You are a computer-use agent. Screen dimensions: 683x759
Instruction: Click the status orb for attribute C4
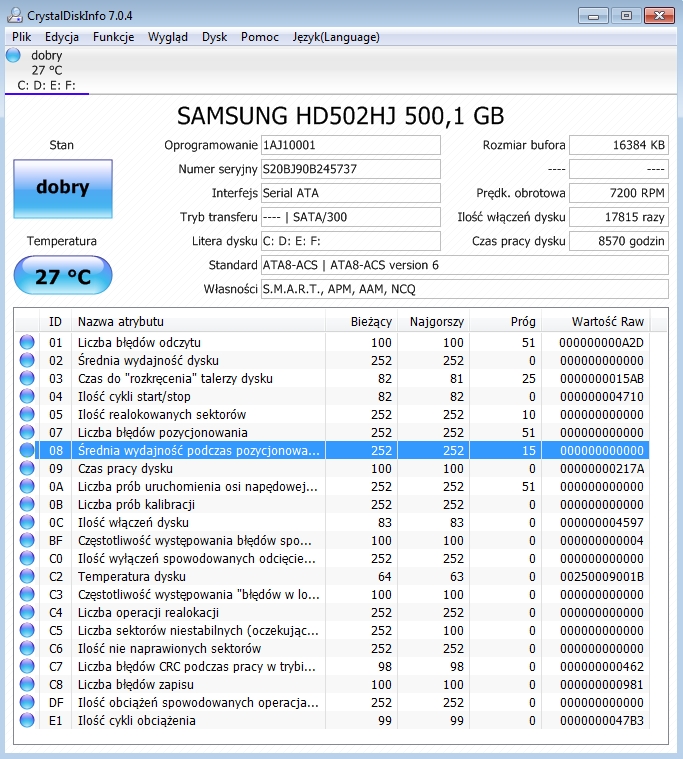[27, 612]
